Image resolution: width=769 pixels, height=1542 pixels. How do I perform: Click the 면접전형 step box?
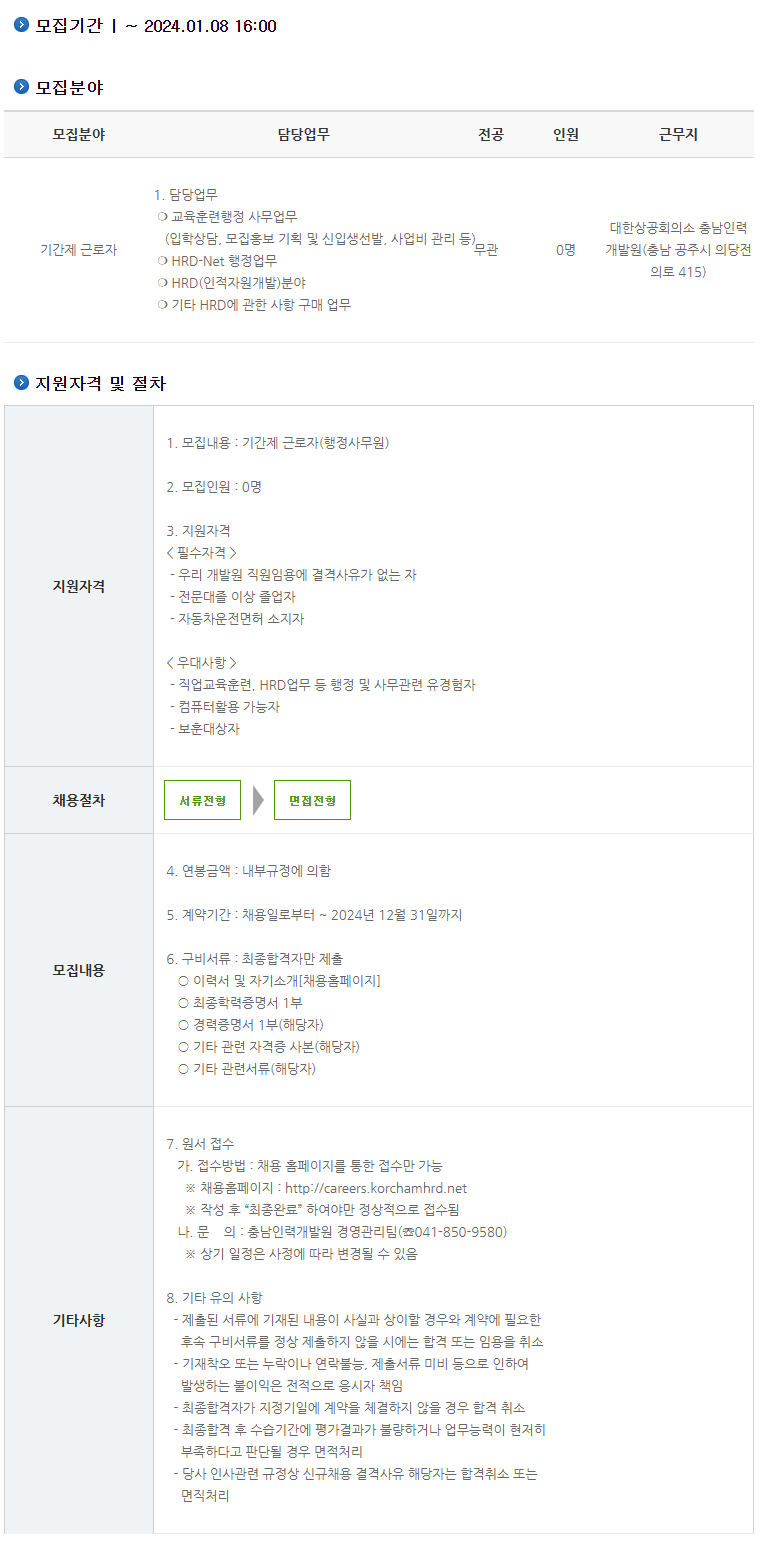click(312, 800)
